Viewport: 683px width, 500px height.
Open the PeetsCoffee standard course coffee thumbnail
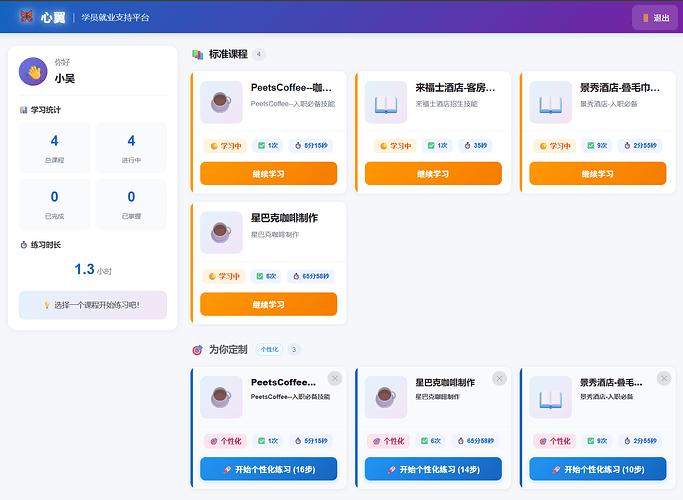pos(221,102)
